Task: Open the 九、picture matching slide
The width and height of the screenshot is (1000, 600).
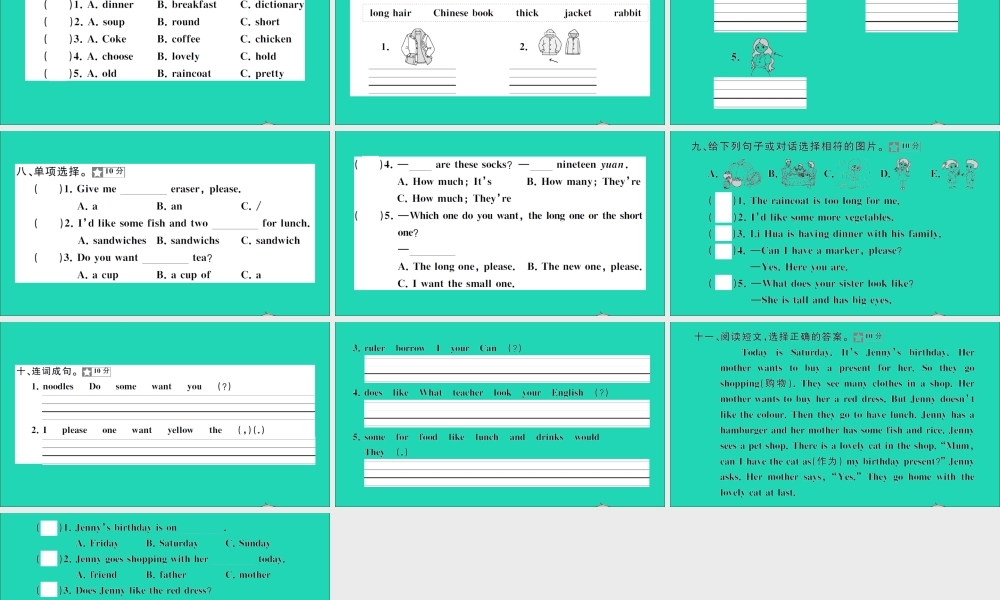Action: pos(835,223)
